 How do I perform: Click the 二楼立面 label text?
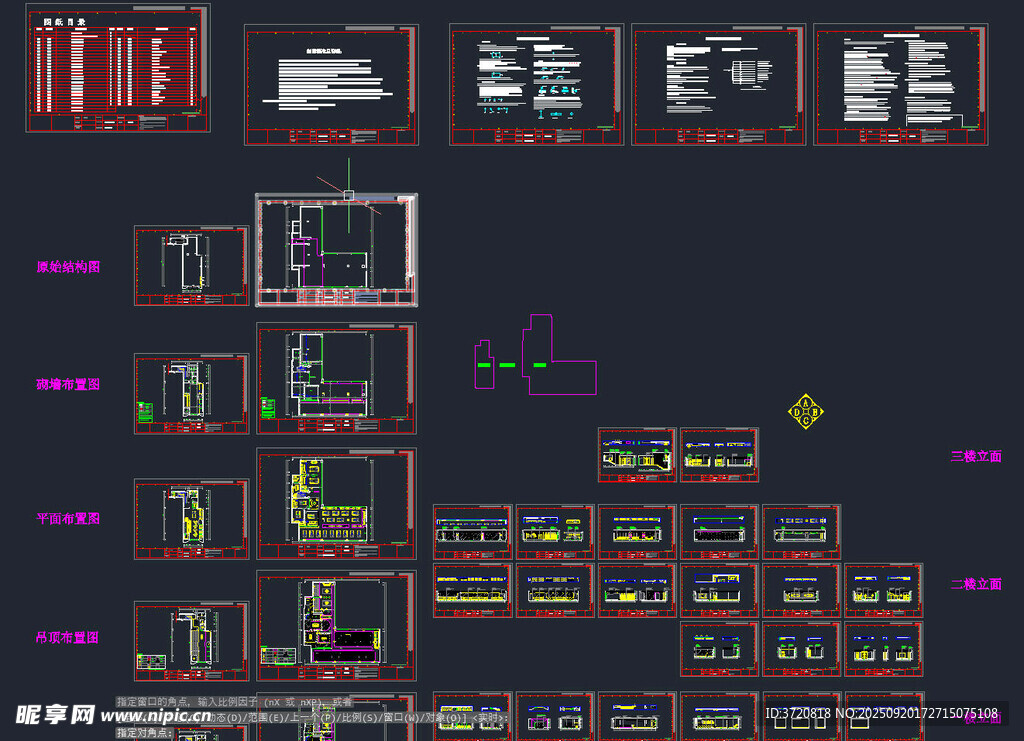click(976, 584)
